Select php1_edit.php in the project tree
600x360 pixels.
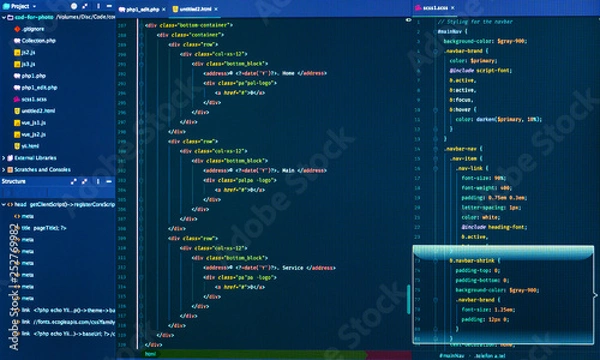(39, 88)
